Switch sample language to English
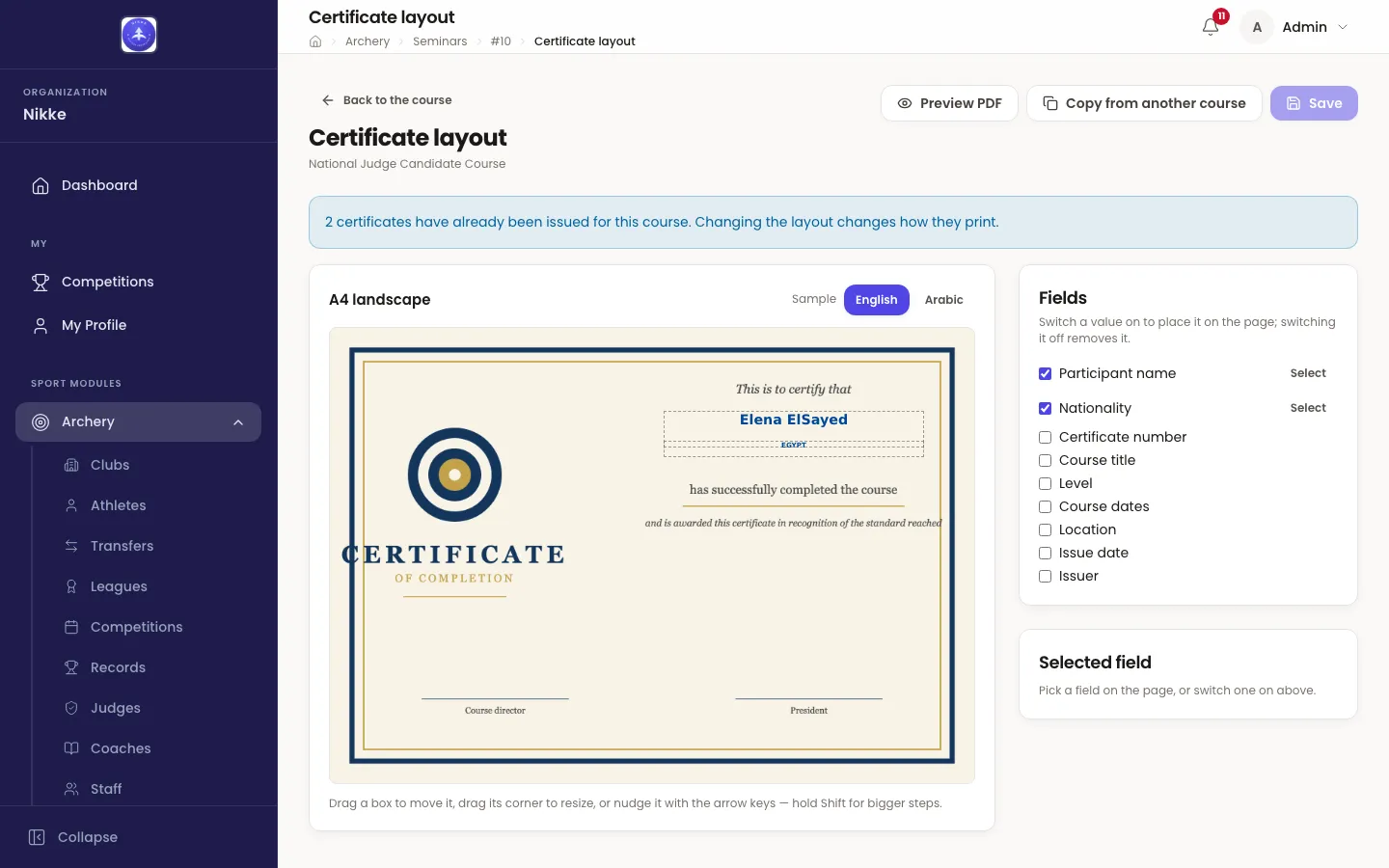This screenshot has width=1389, height=868. pos(876,300)
